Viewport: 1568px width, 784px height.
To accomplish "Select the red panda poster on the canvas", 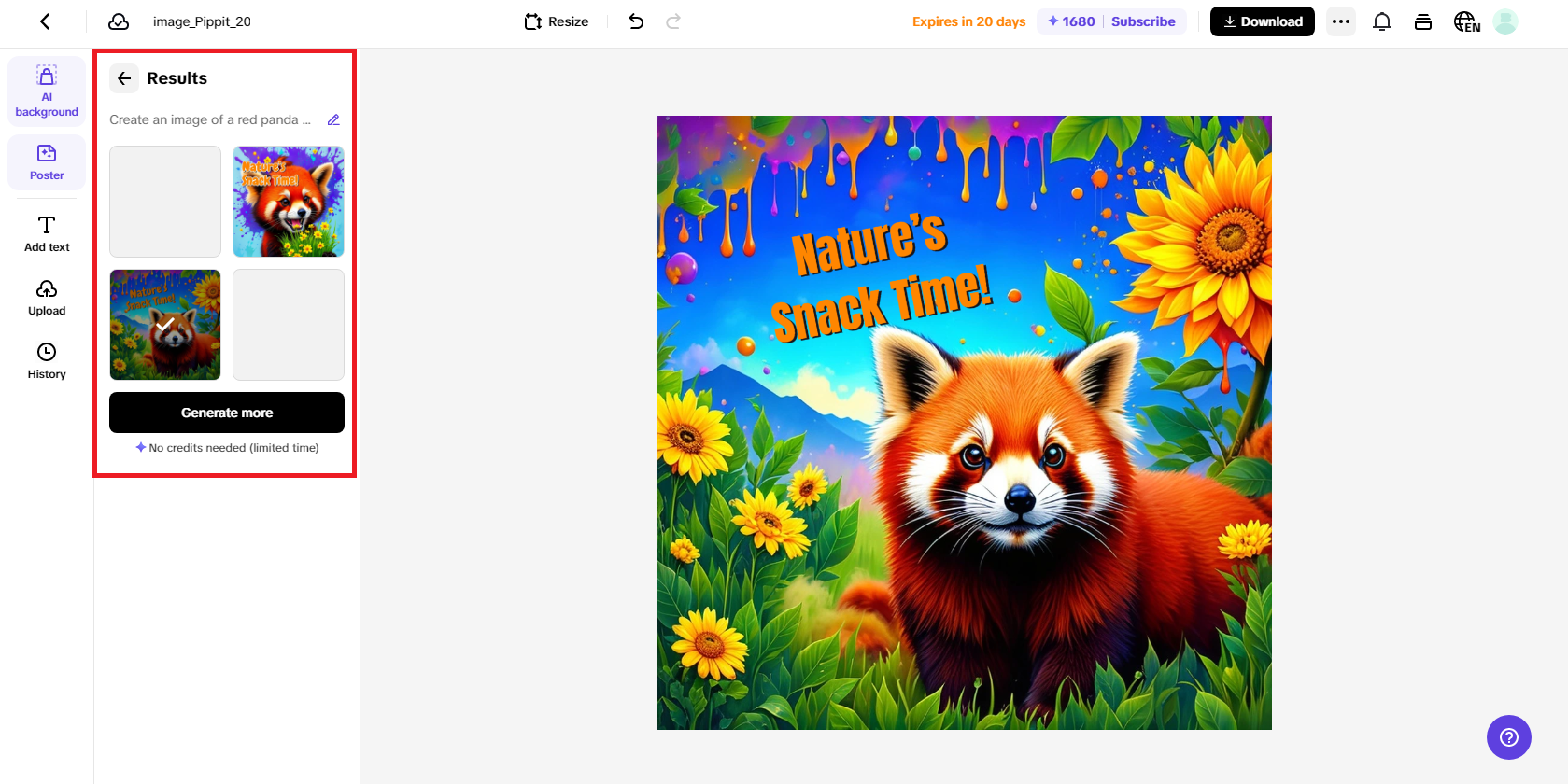I will [x=965, y=423].
